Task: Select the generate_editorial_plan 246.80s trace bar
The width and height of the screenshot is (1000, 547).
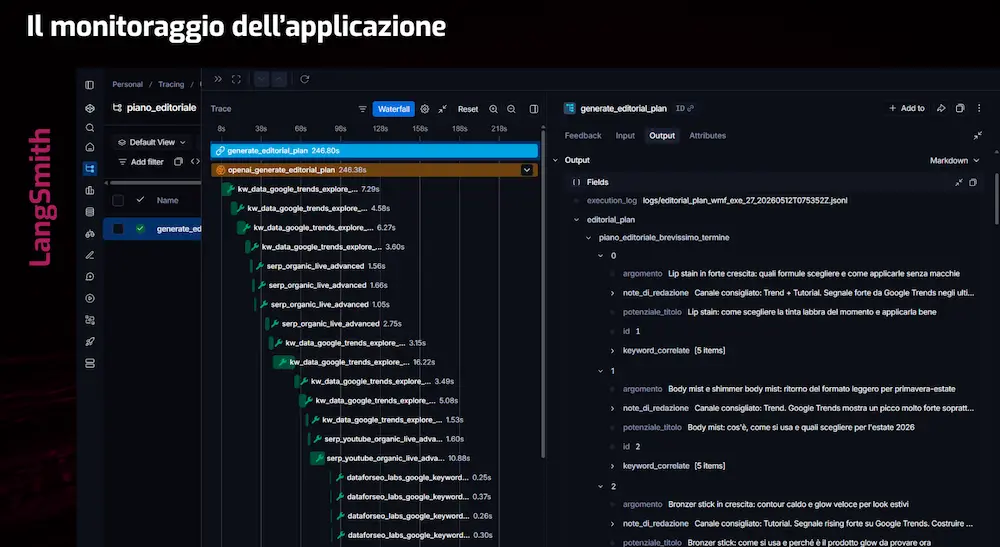Action: coord(374,151)
